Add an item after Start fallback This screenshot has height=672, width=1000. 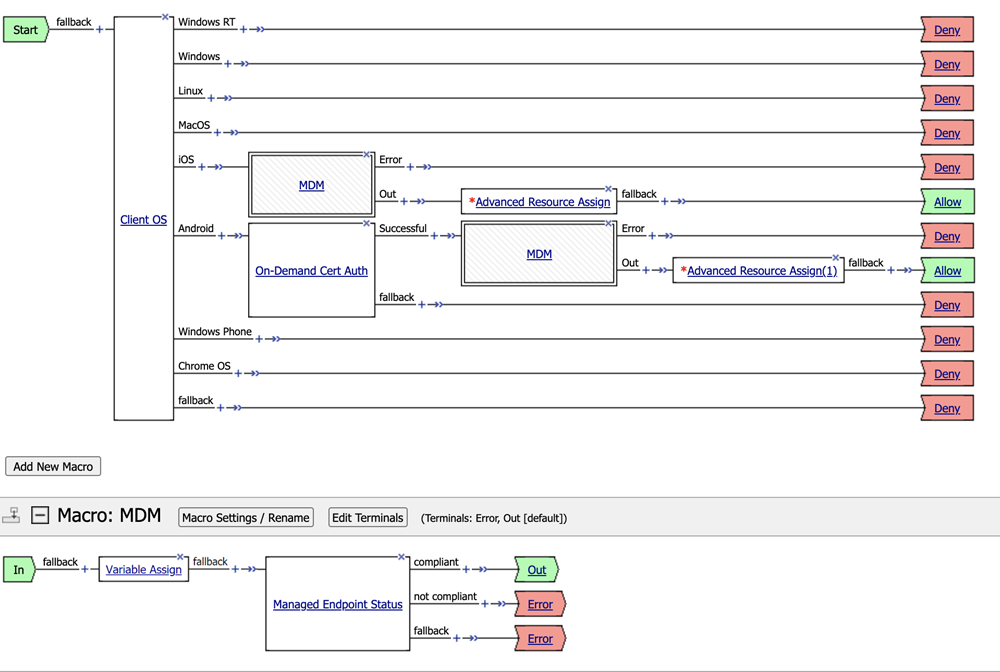99,30
